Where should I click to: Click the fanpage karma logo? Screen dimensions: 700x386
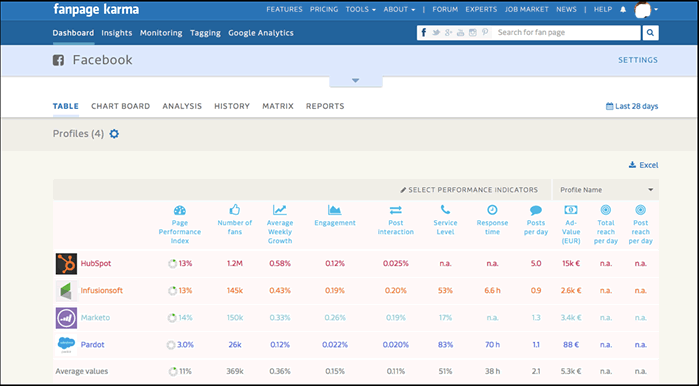pyautogui.click(x=96, y=9)
